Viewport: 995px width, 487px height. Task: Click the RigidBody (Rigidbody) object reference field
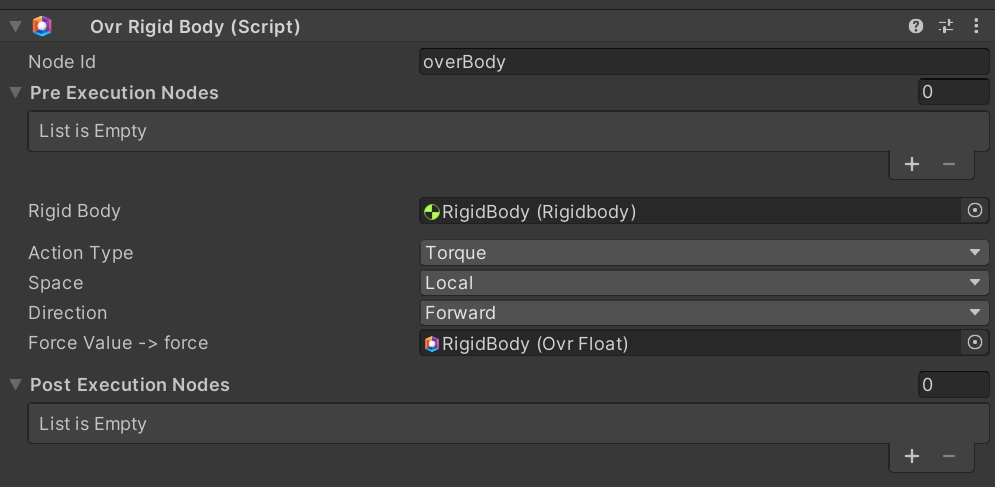click(x=690, y=211)
